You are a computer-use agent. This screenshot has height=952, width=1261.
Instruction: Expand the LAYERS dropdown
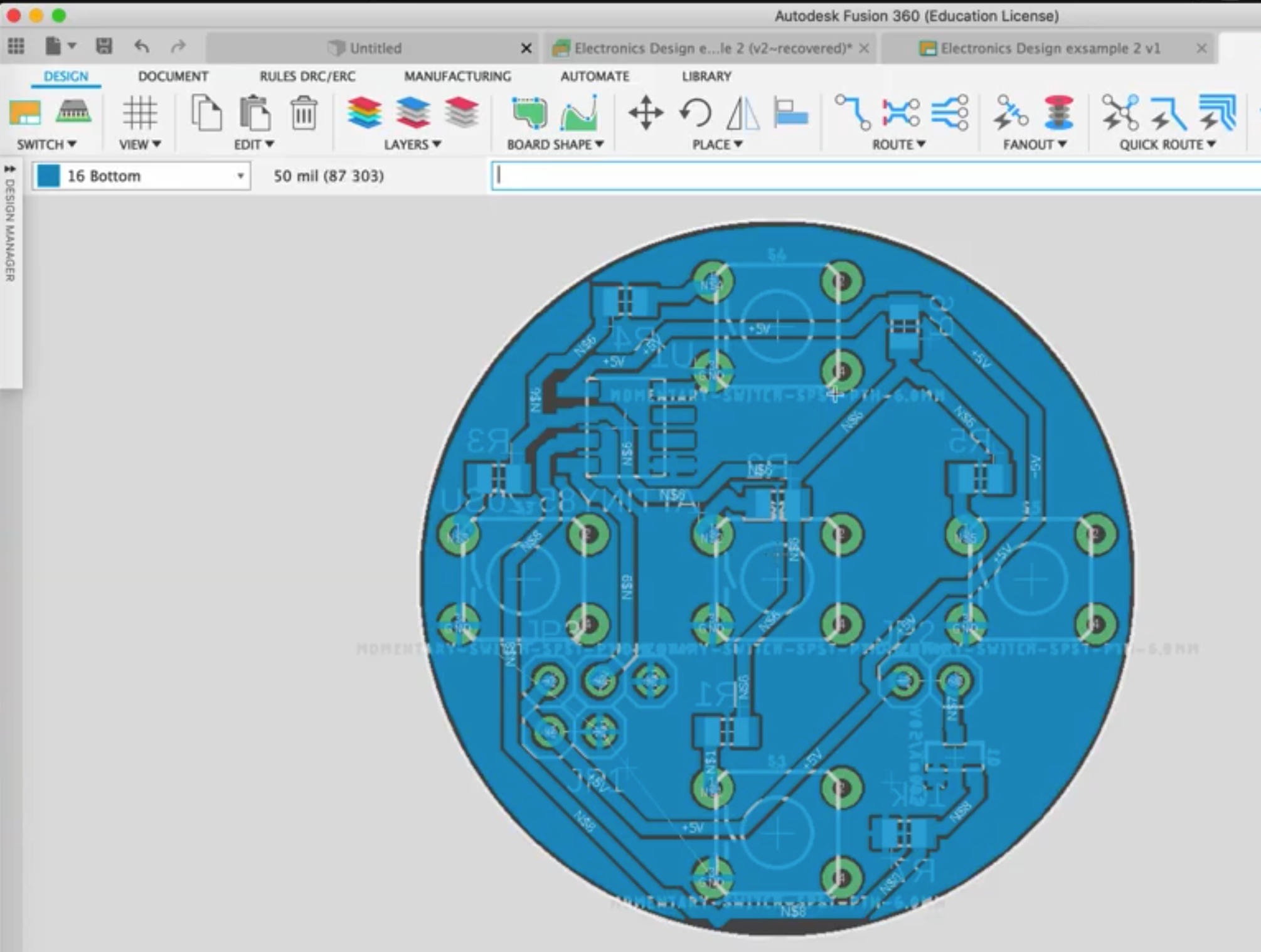pos(413,145)
